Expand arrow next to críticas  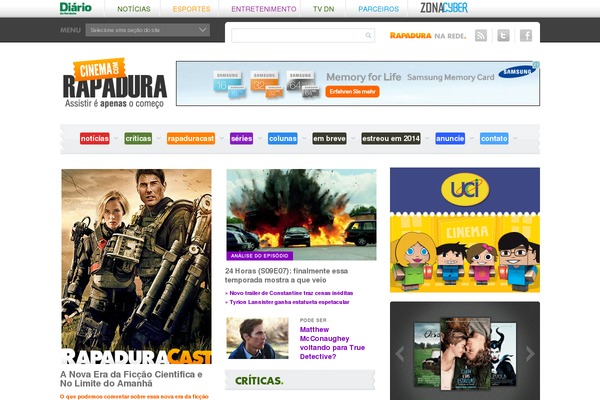point(158,138)
